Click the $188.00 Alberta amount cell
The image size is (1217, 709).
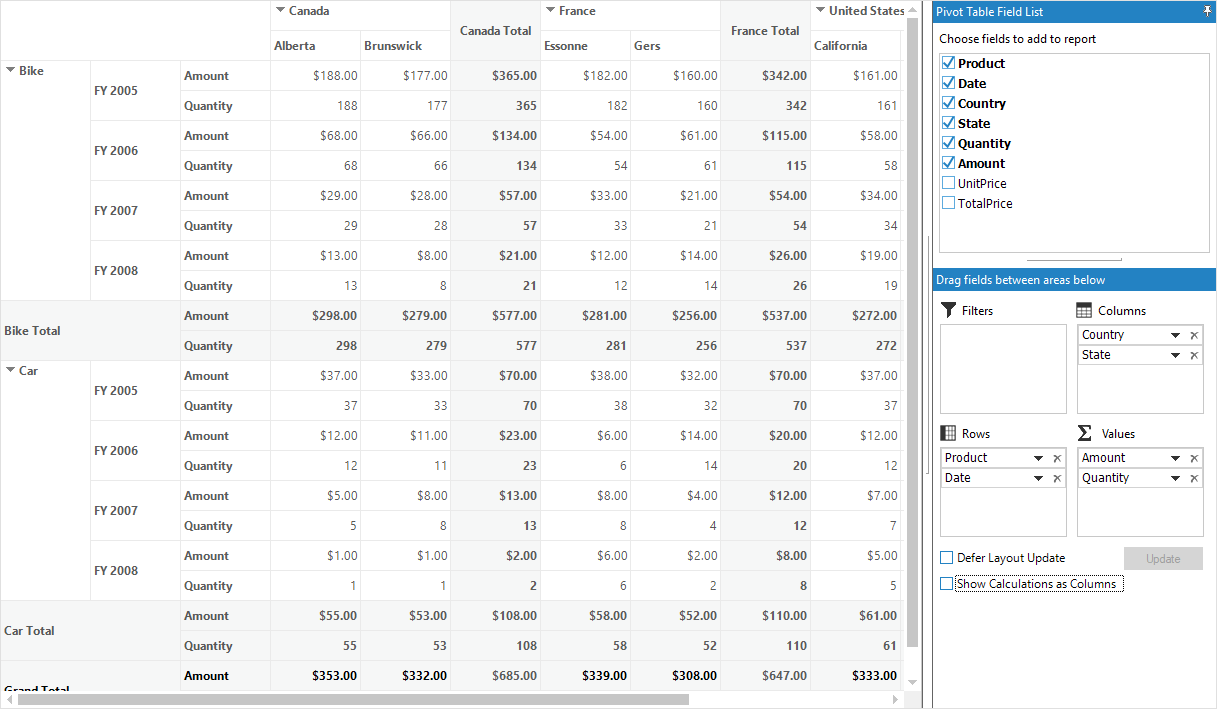(315, 76)
